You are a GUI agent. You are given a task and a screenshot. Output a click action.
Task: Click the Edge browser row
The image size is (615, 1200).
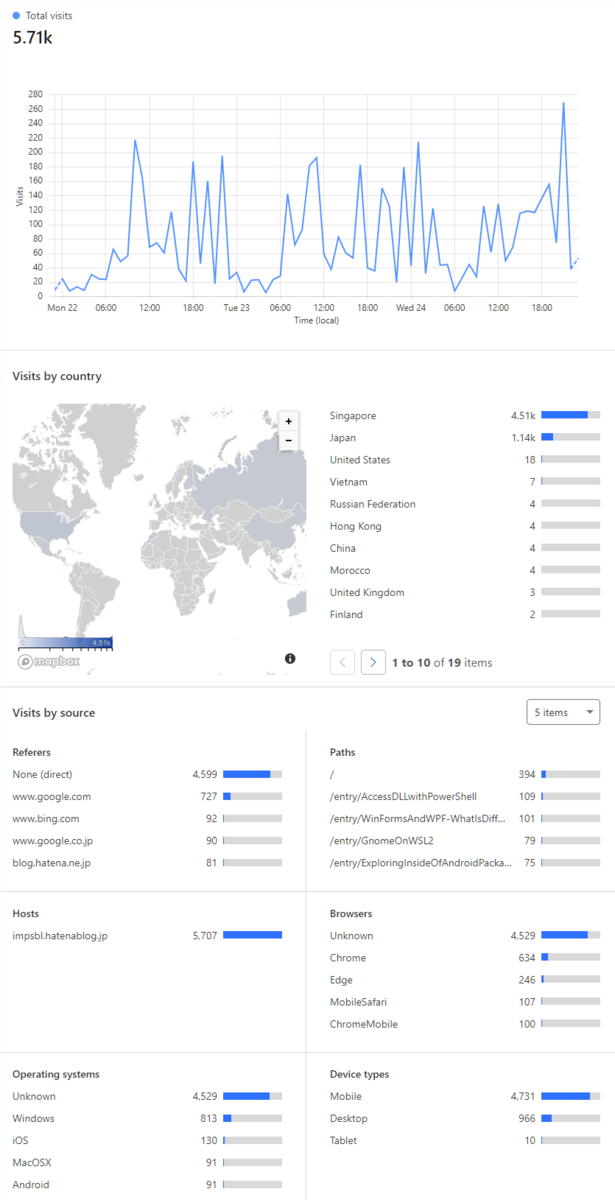[x=465, y=980]
